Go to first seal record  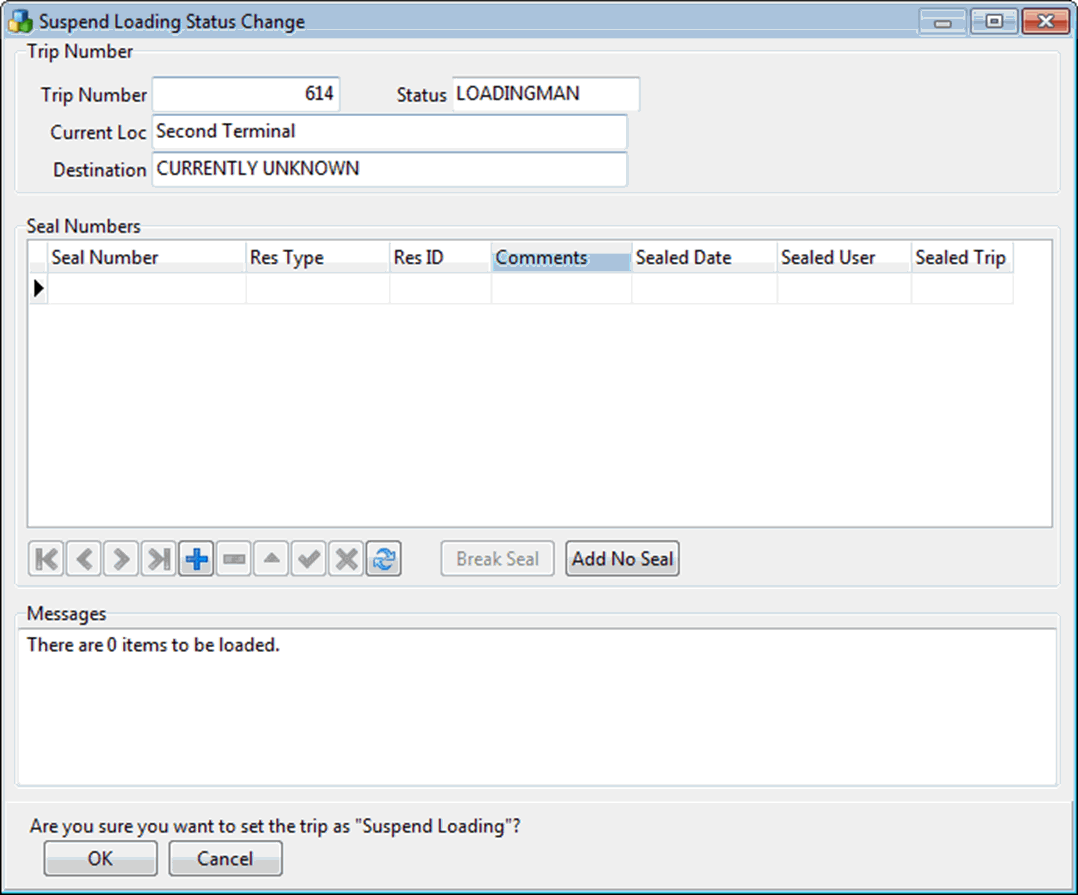[x=46, y=559]
